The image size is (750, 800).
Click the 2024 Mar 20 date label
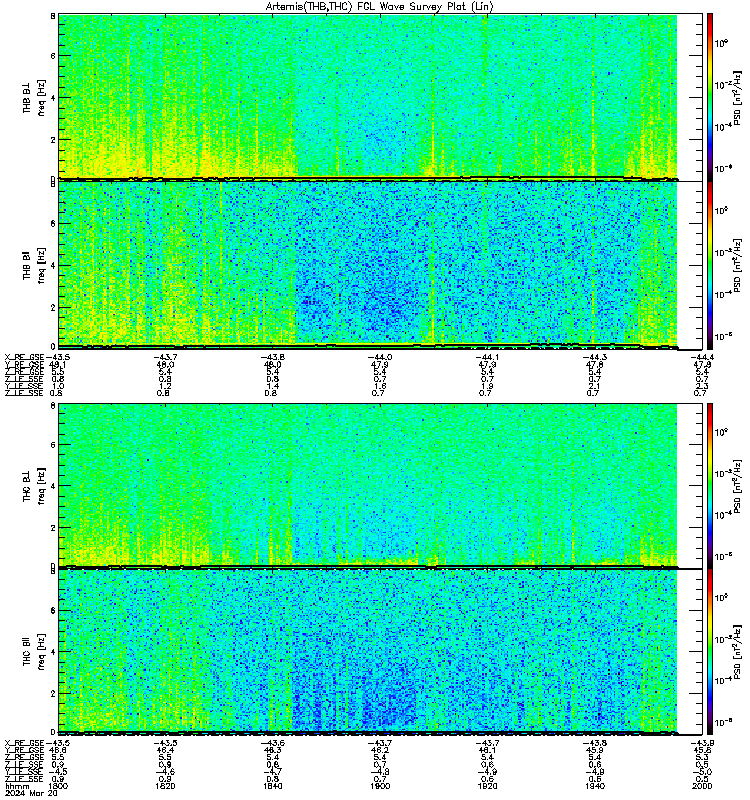(31, 793)
